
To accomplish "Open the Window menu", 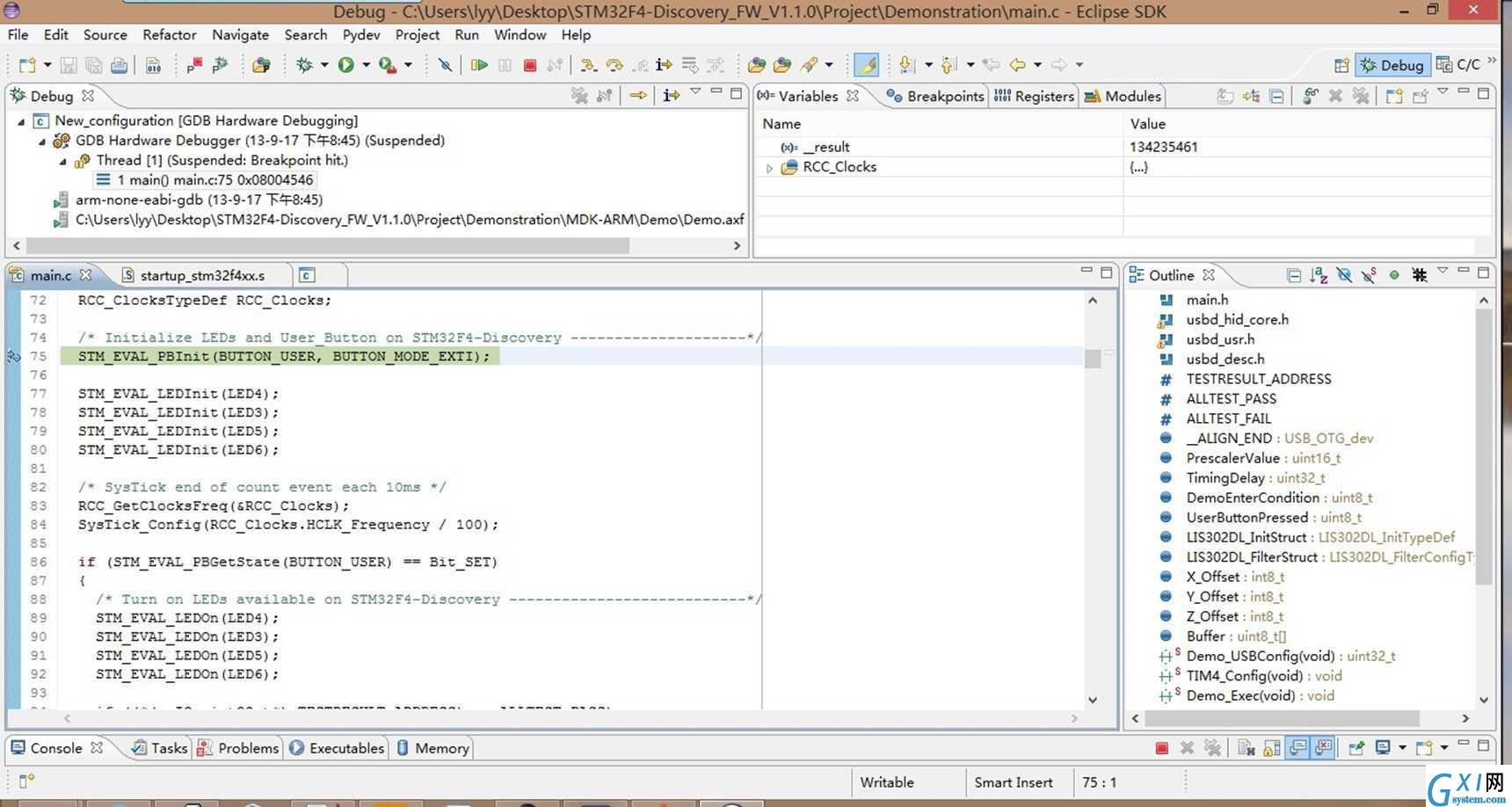I will [x=520, y=35].
